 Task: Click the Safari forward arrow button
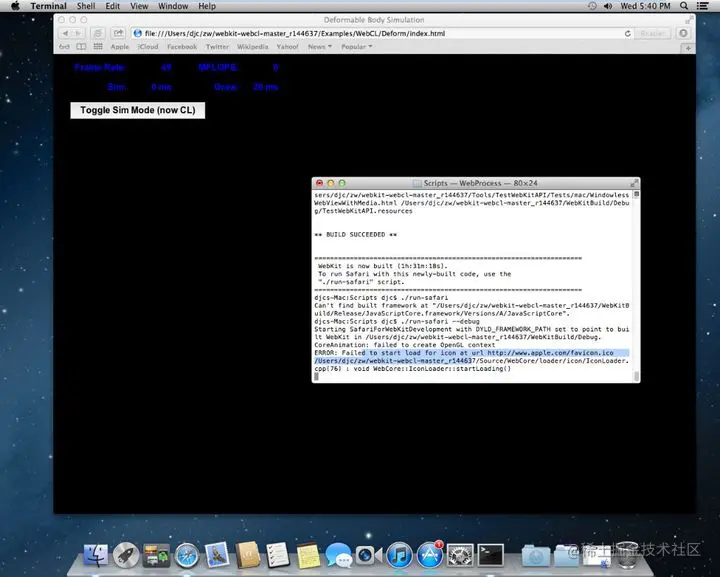pyautogui.click(x=78, y=34)
